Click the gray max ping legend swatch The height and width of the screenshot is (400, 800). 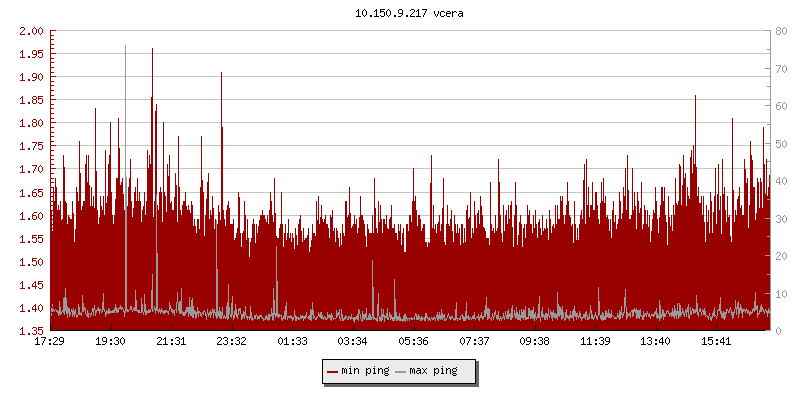click(400, 371)
